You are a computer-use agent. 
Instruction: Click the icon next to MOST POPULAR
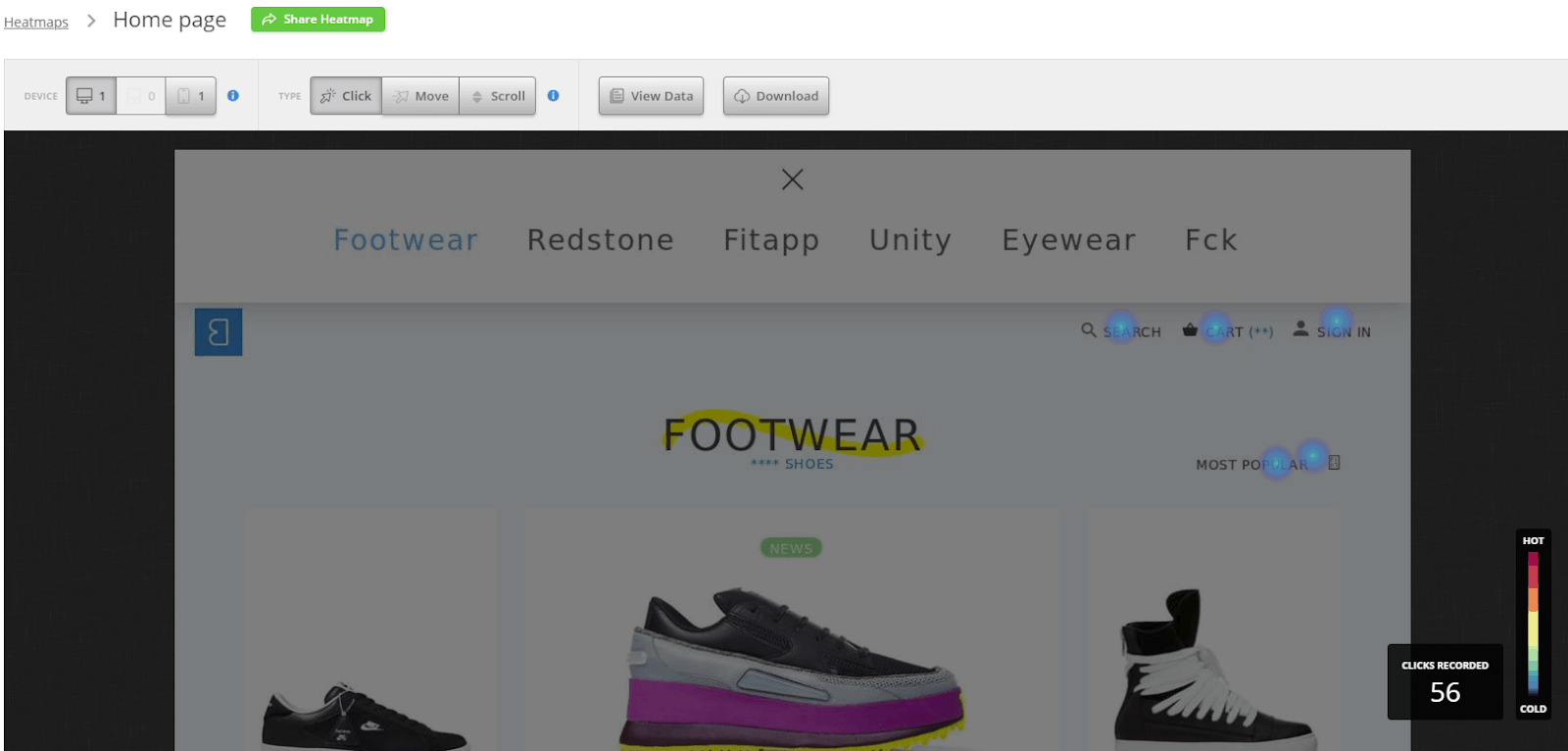coord(1334,463)
